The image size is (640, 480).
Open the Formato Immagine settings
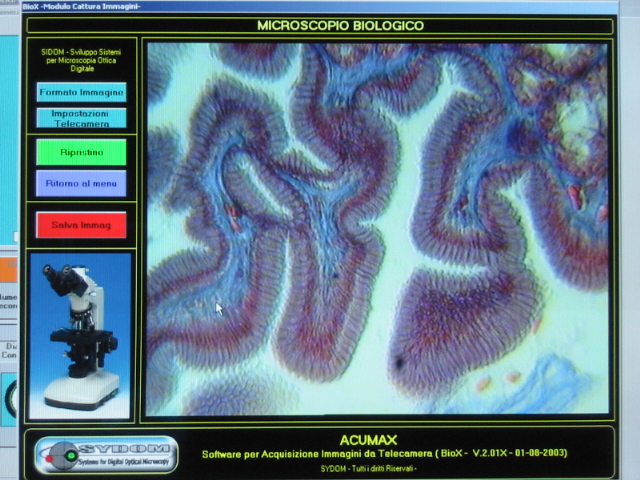tap(81, 92)
